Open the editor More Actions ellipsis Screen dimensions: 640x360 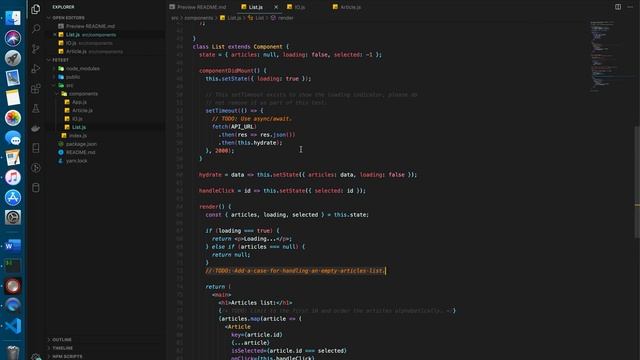click(630, 7)
